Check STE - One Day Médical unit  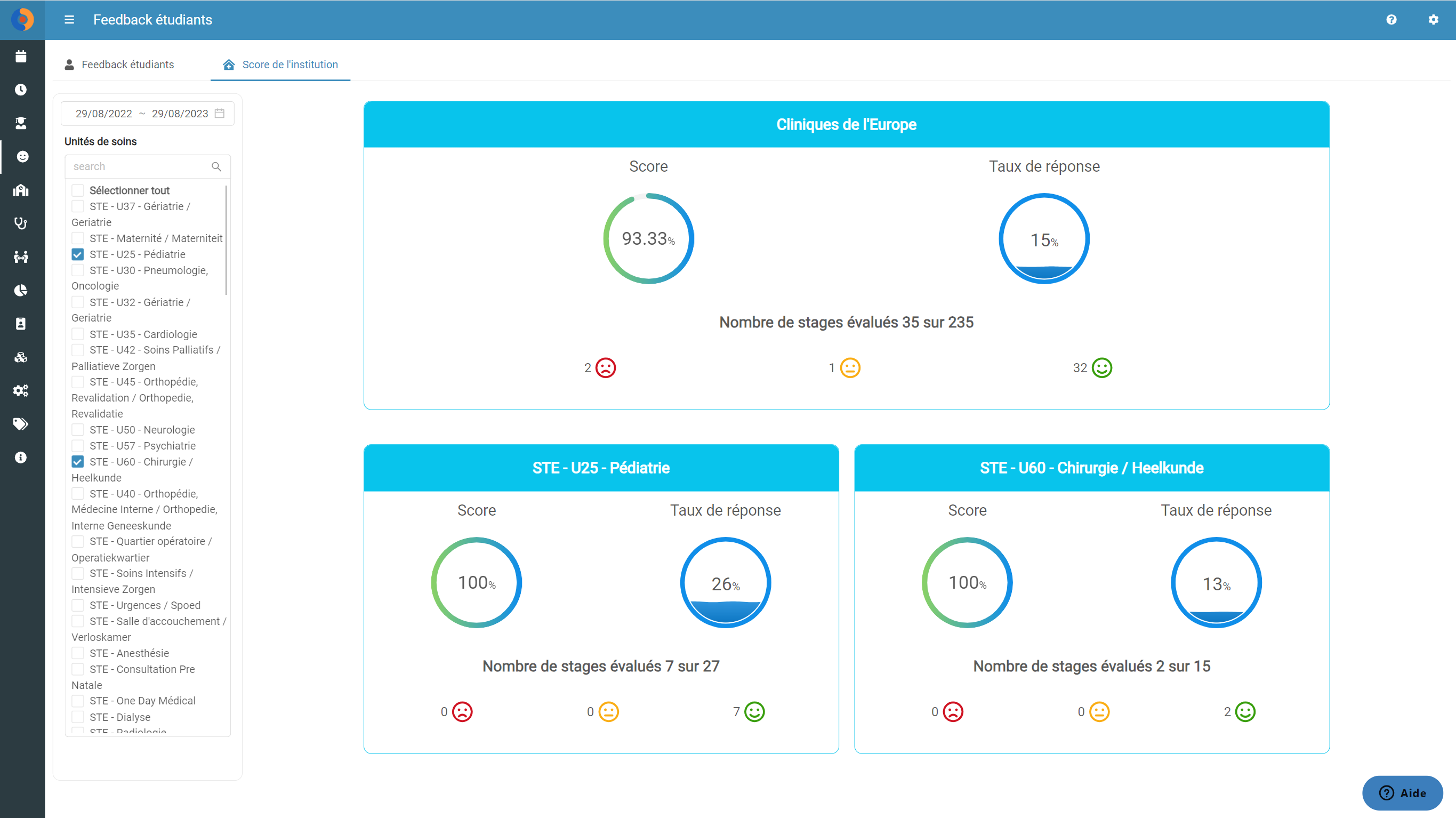pyautogui.click(x=78, y=700)
